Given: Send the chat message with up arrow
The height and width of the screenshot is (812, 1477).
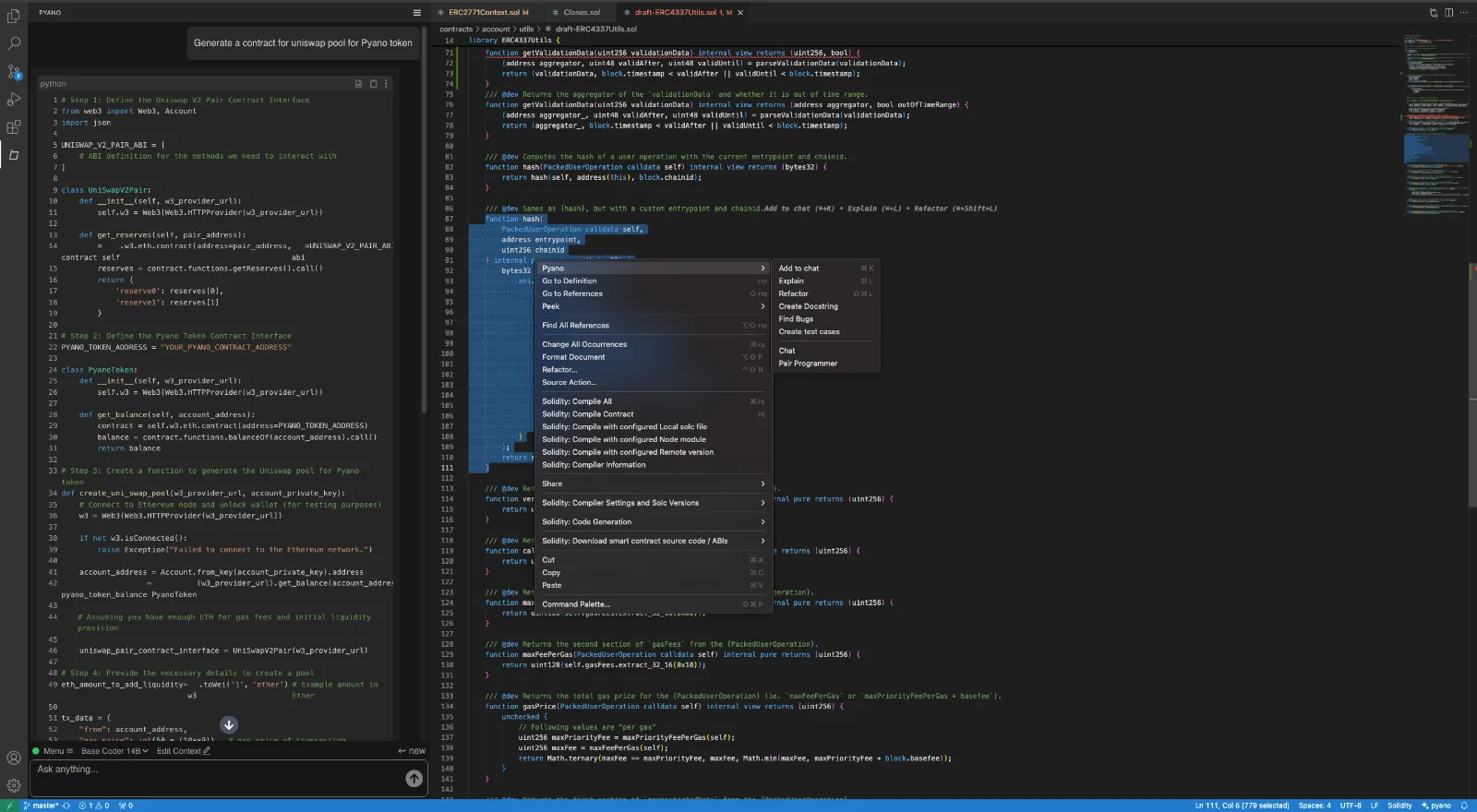Looking at the screenshot, I should point(414,779).
